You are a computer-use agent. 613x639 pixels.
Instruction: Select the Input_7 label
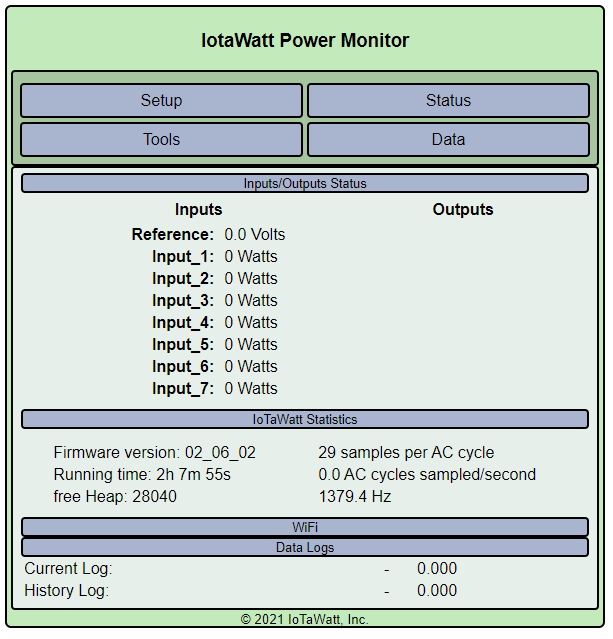click(x=183, y=389)
